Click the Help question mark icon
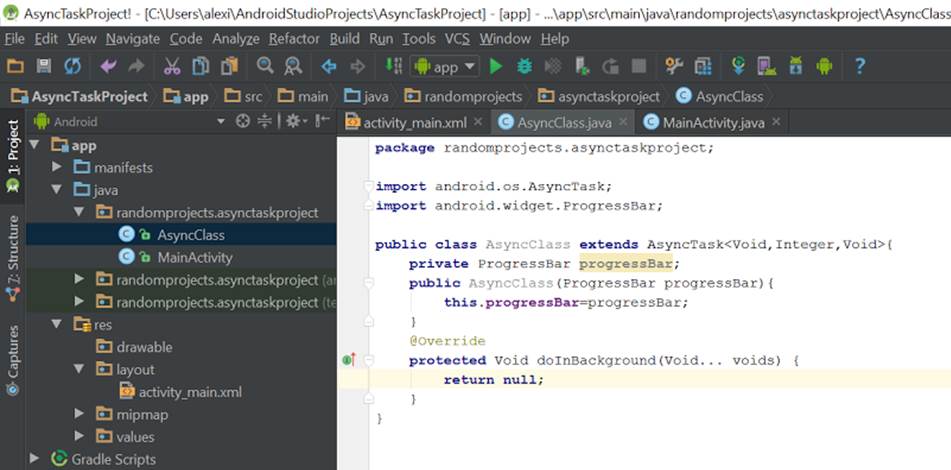This screenshot has height=470, width=951. (859, 66)
